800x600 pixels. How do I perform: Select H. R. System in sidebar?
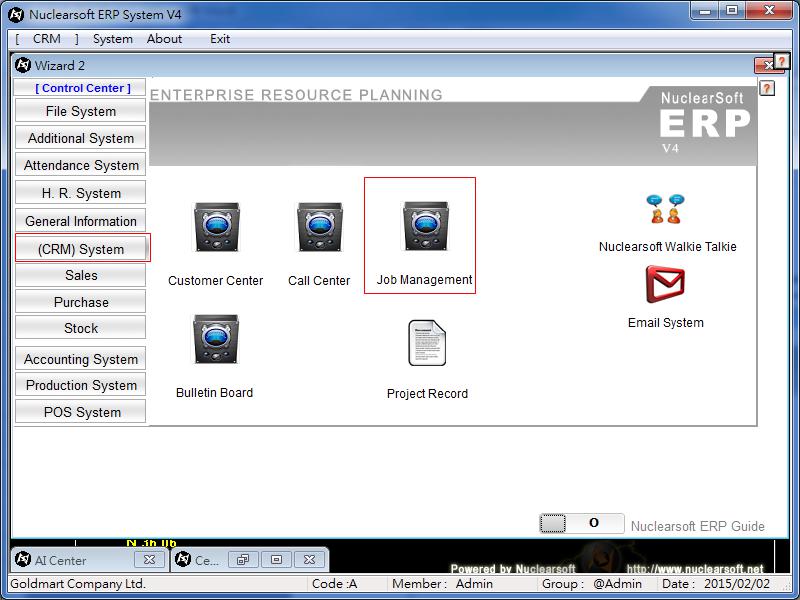click(x=81, y=193)
